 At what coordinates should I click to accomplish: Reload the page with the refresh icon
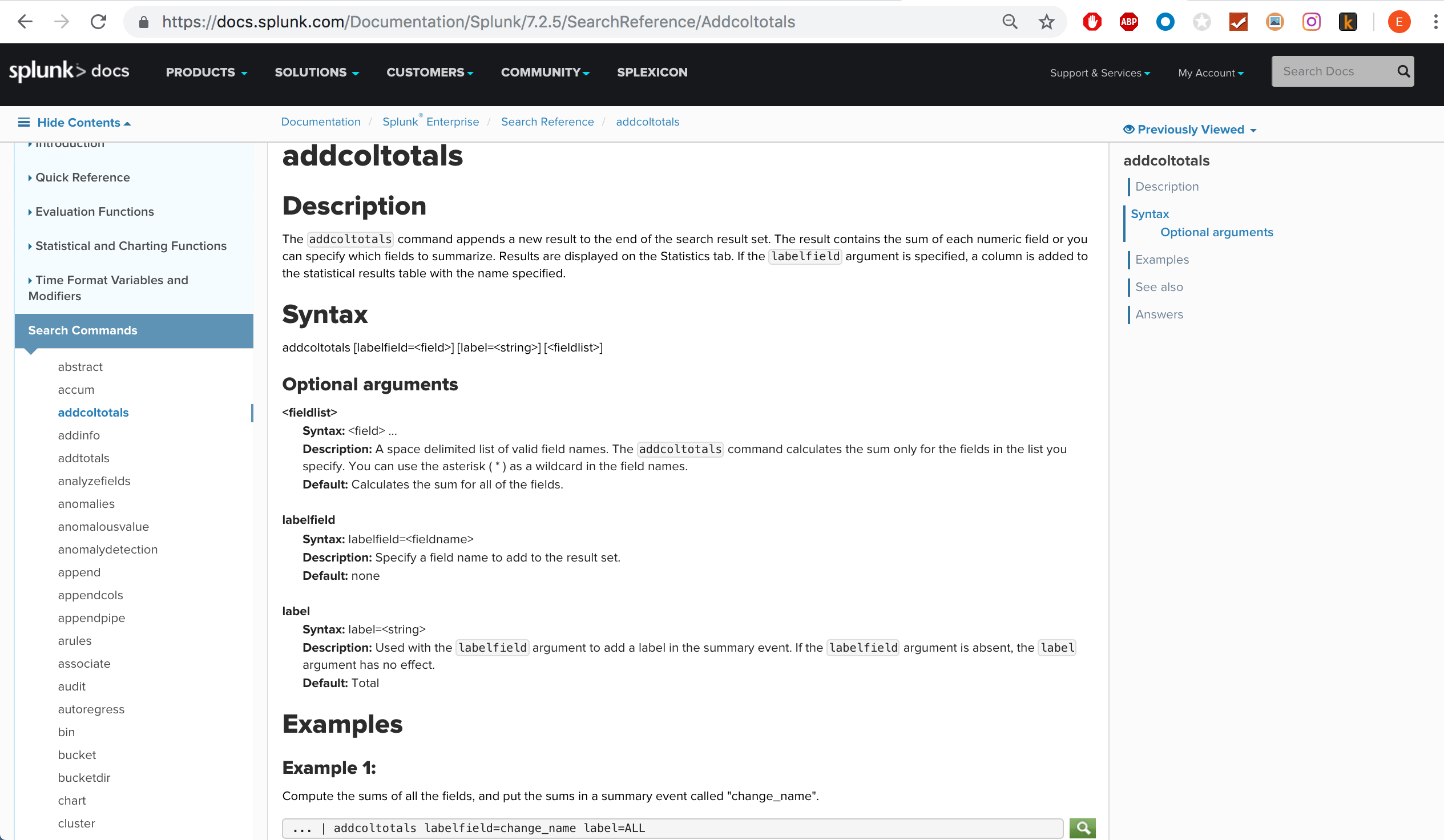click(99, 22)
